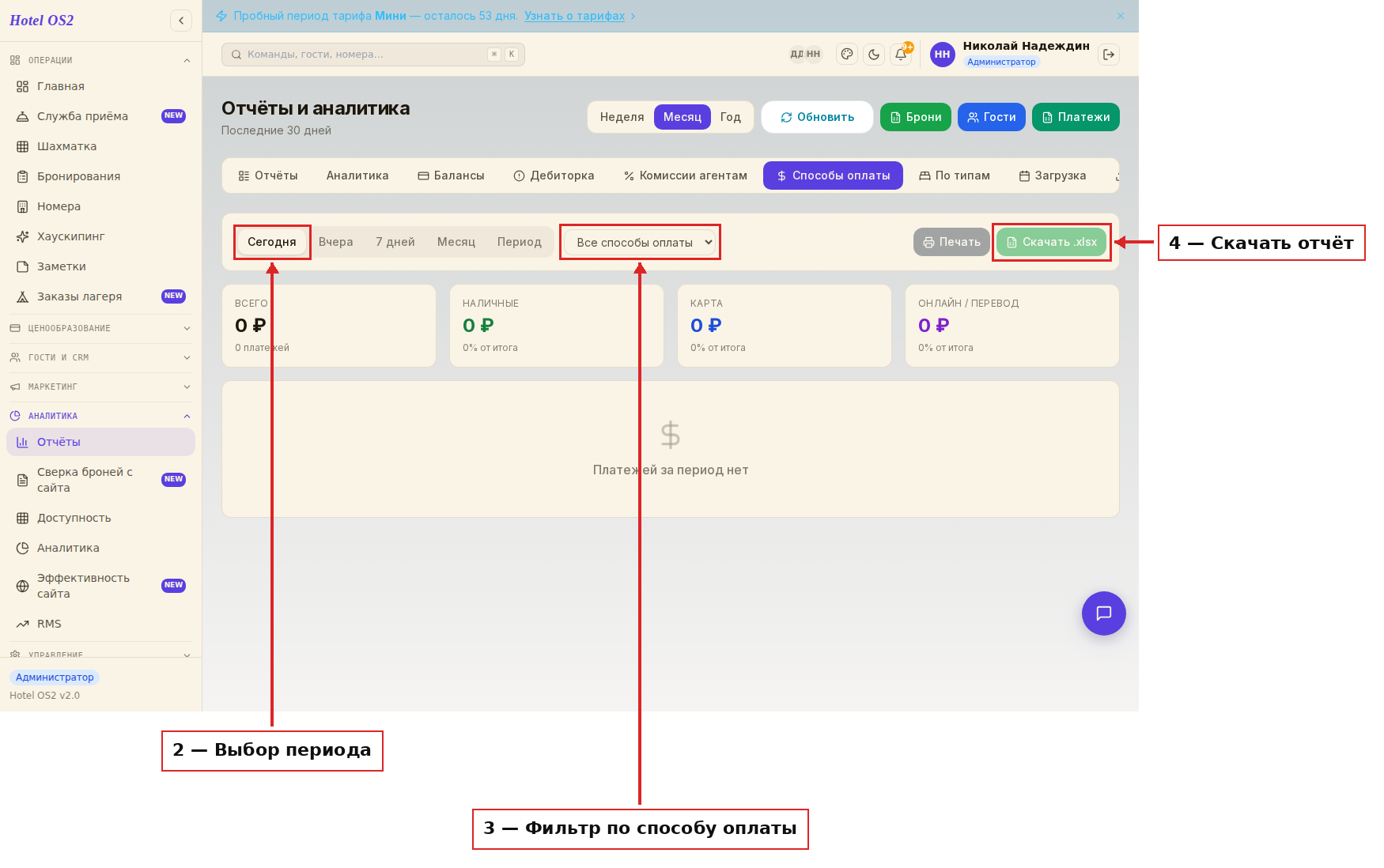Collapse the ОПЕРАЦИИ sidebar section

(100, 60)
